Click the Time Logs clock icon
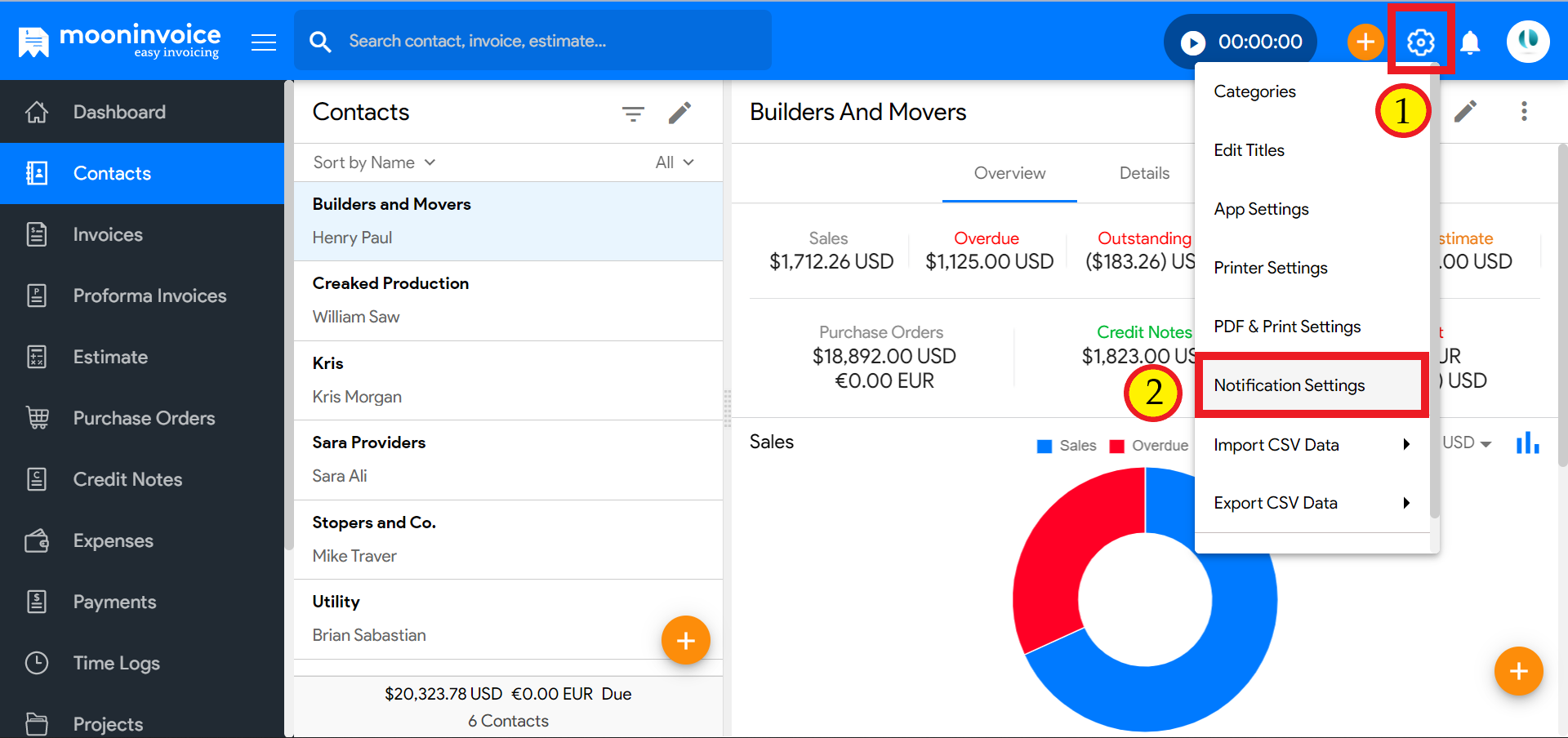Viewport: 1568px width, 738px height. coord(37,663)
